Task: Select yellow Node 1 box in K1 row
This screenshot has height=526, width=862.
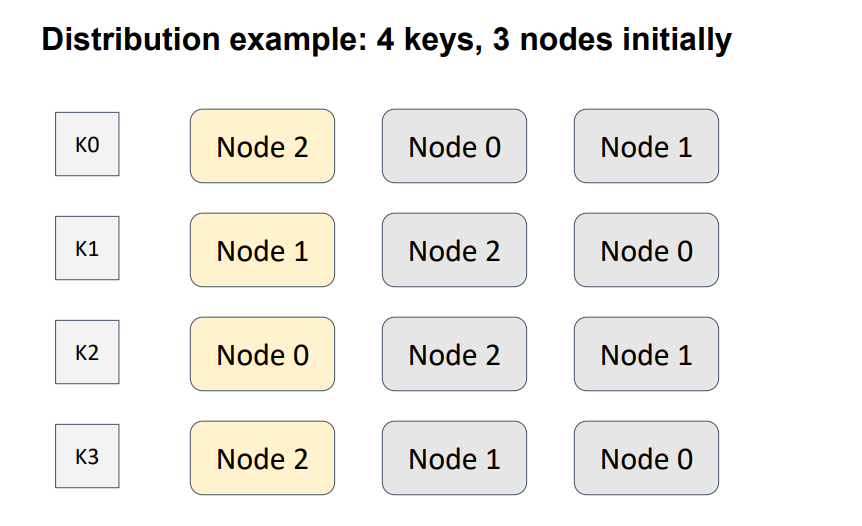Action: click(x=262, y=250)
